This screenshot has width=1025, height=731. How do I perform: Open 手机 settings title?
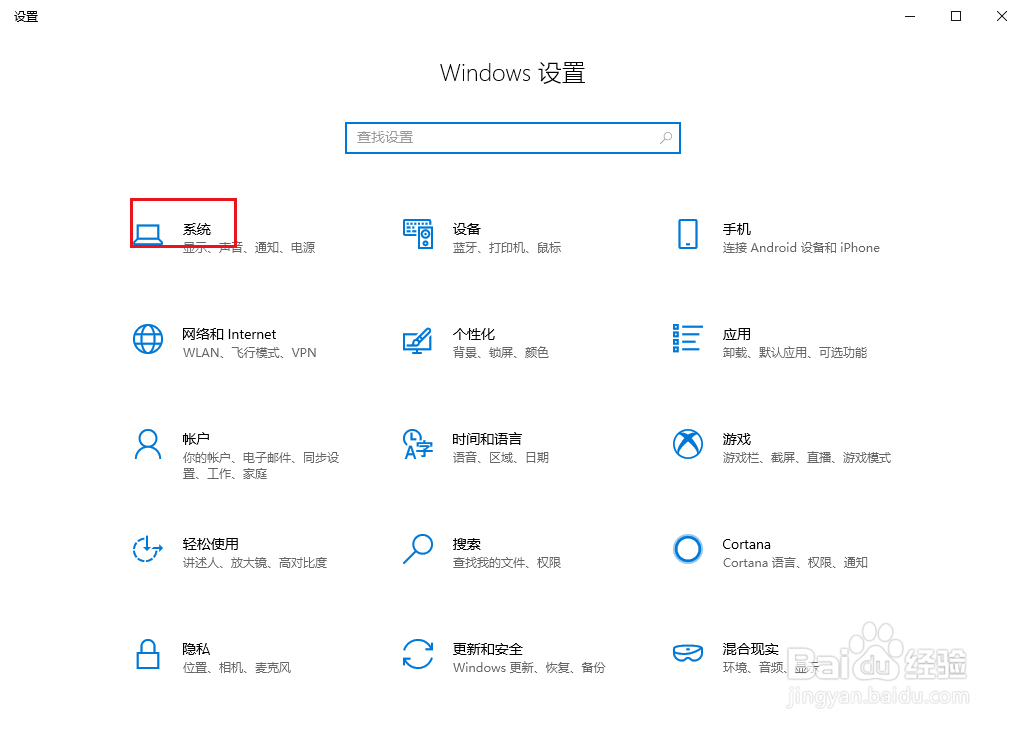[737, 230]
